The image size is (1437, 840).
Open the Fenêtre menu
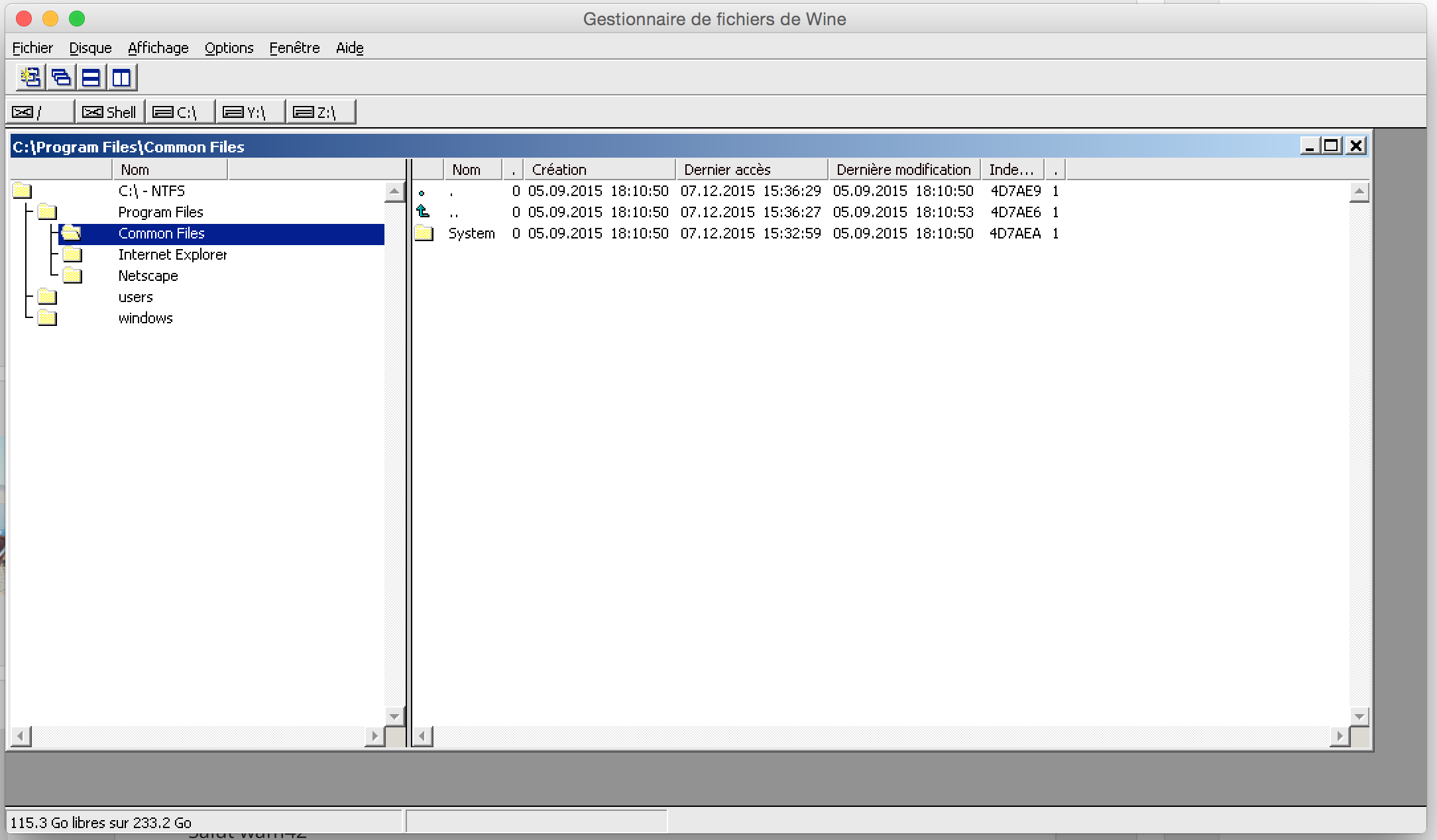(x=294, y=48)
